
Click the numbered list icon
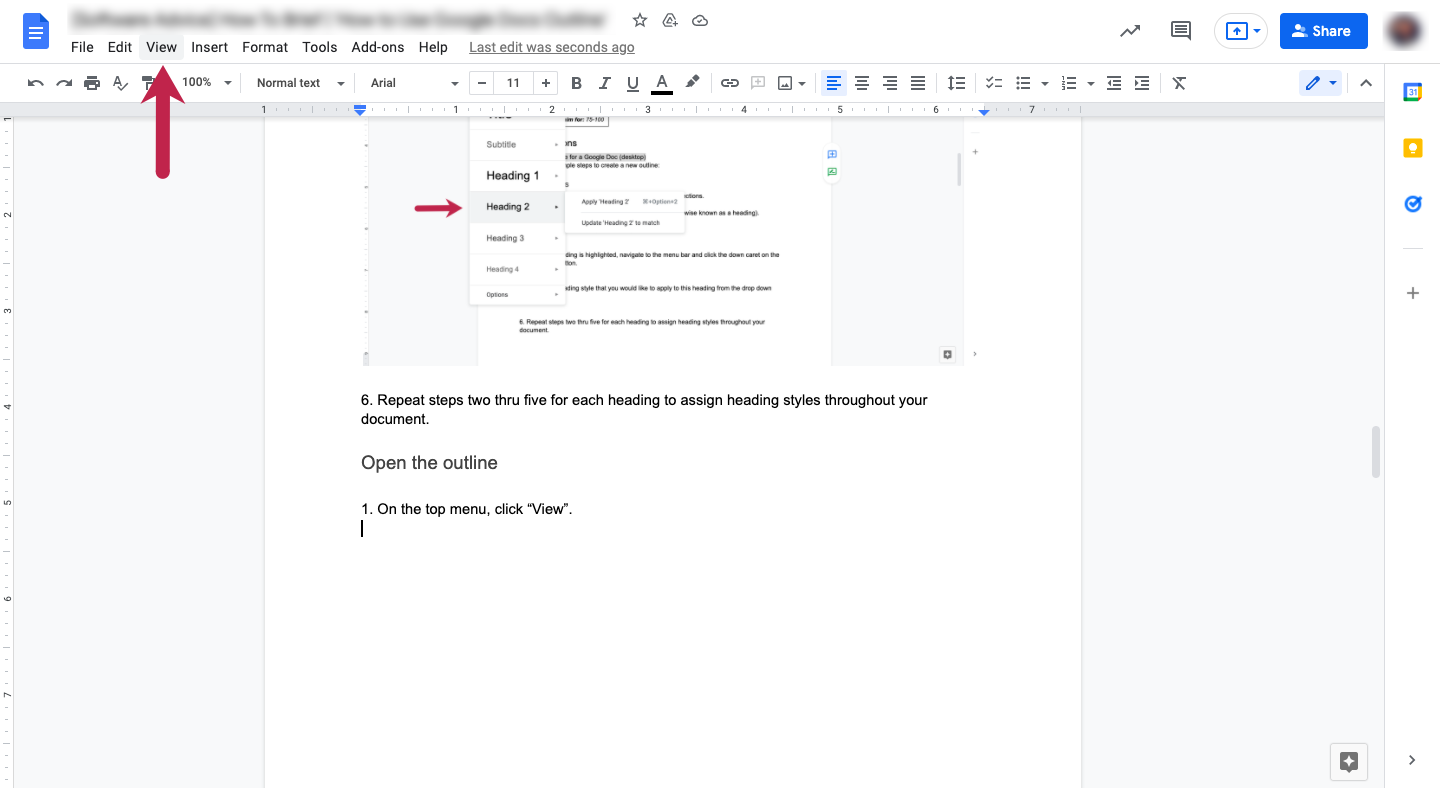pyautogui.click(x=1069, y=83)
